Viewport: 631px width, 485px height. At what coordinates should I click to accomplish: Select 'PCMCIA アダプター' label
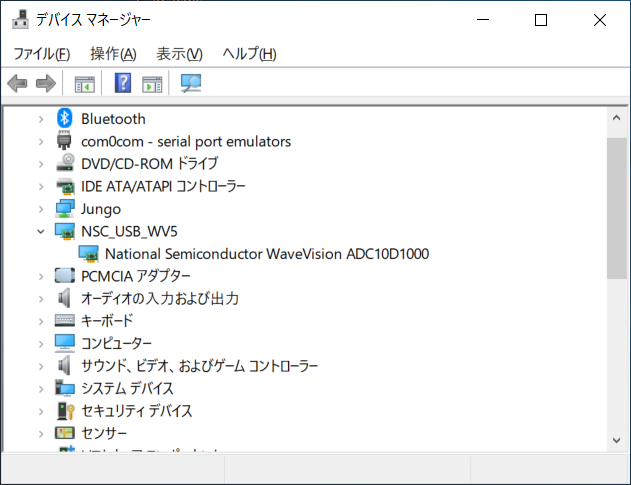coord(136,276)
